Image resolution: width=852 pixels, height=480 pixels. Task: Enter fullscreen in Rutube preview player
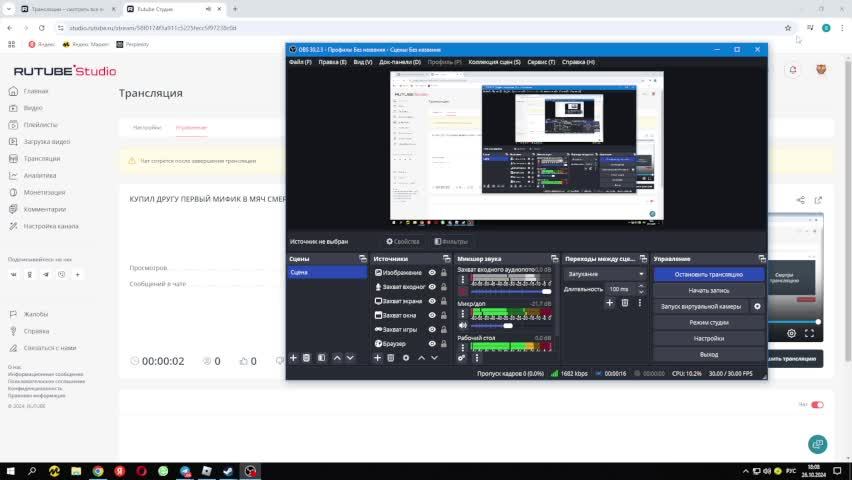809,333
